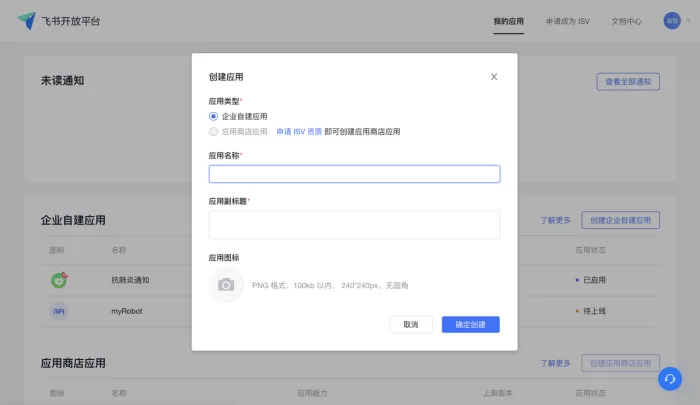Click the 创建应用商店应用 button
Screen dimensions: 700x405
[621, 363]
